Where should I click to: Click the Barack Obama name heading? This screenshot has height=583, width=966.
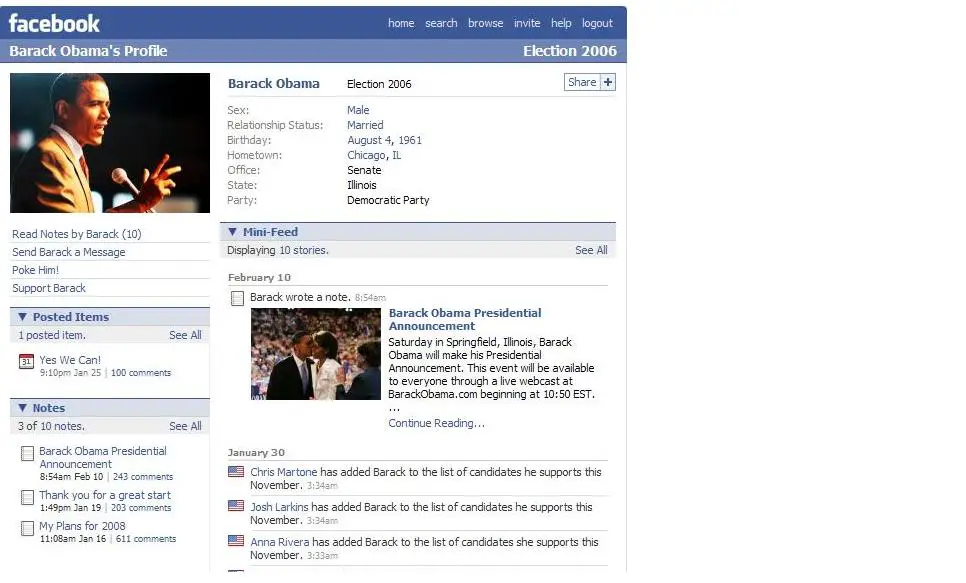tap(274, 84)
